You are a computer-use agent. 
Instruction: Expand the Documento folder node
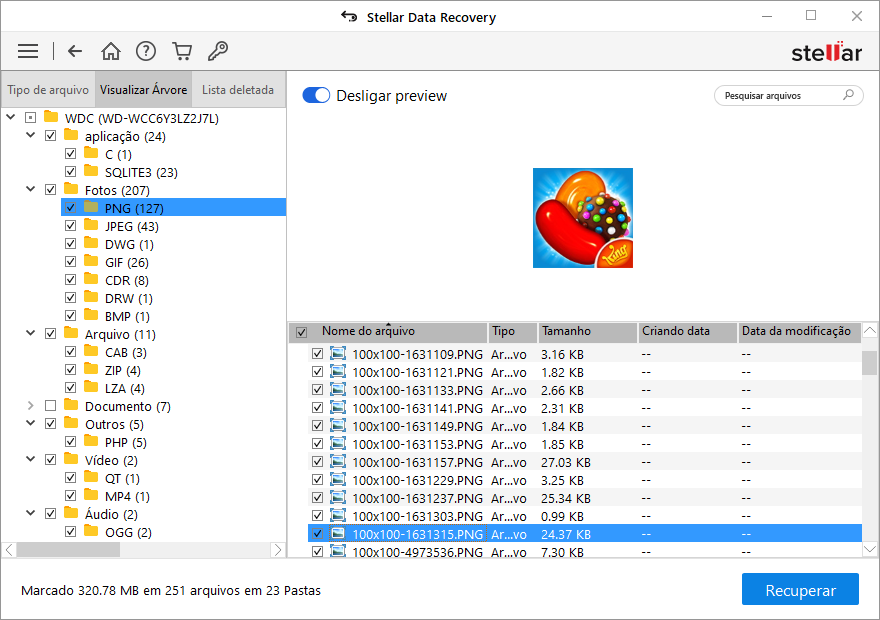point(31,406)
